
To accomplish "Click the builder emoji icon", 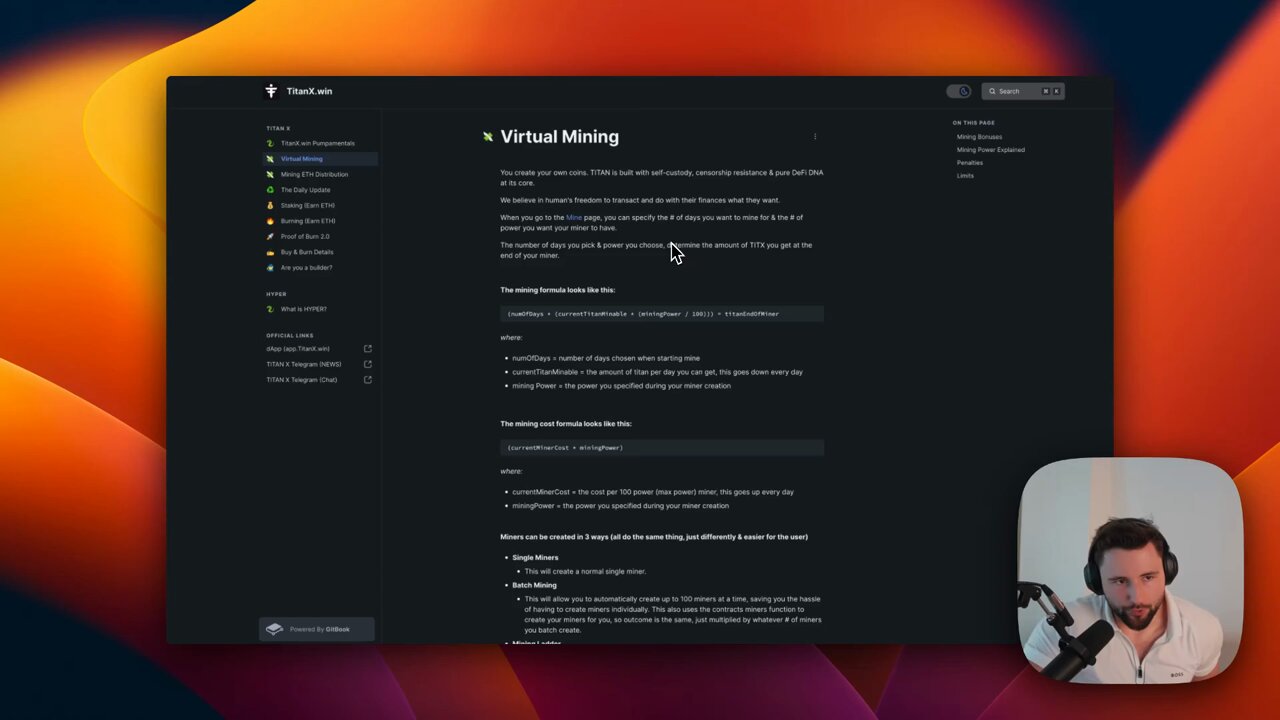I will 270,267.
